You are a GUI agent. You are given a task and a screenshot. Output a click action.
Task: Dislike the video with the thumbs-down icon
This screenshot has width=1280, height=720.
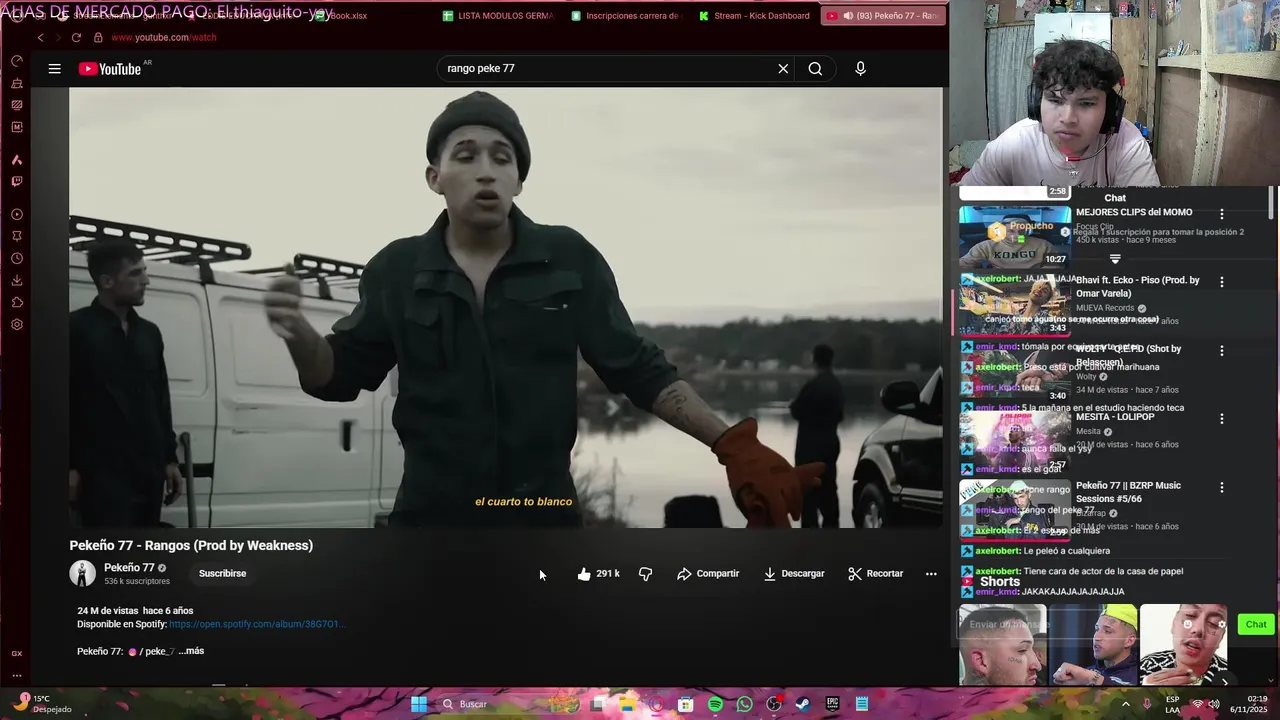tap(645, 574)
